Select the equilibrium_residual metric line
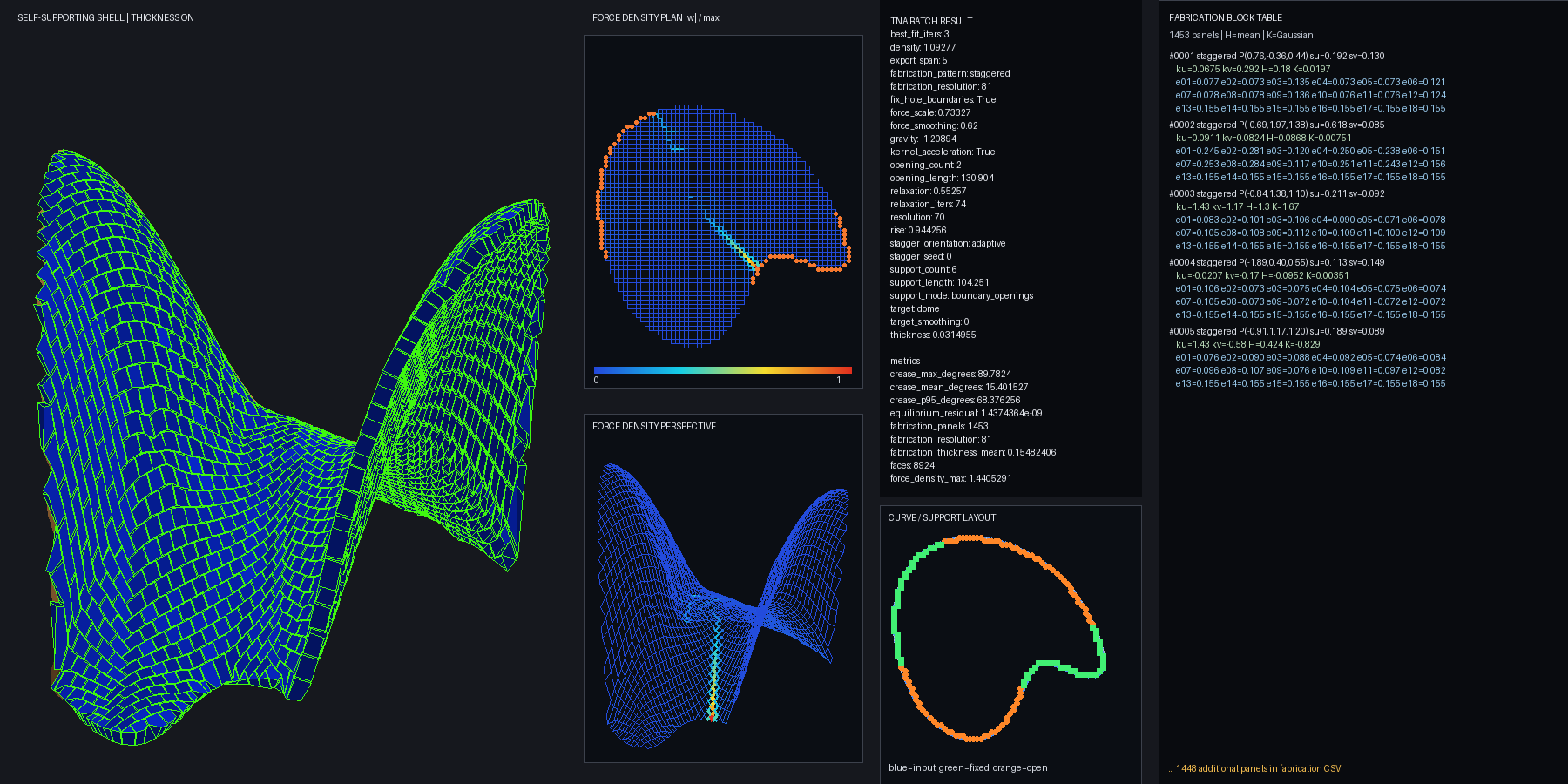This screenshot has width=1568, height=784. pyautogui.click(x=966, y=413)
